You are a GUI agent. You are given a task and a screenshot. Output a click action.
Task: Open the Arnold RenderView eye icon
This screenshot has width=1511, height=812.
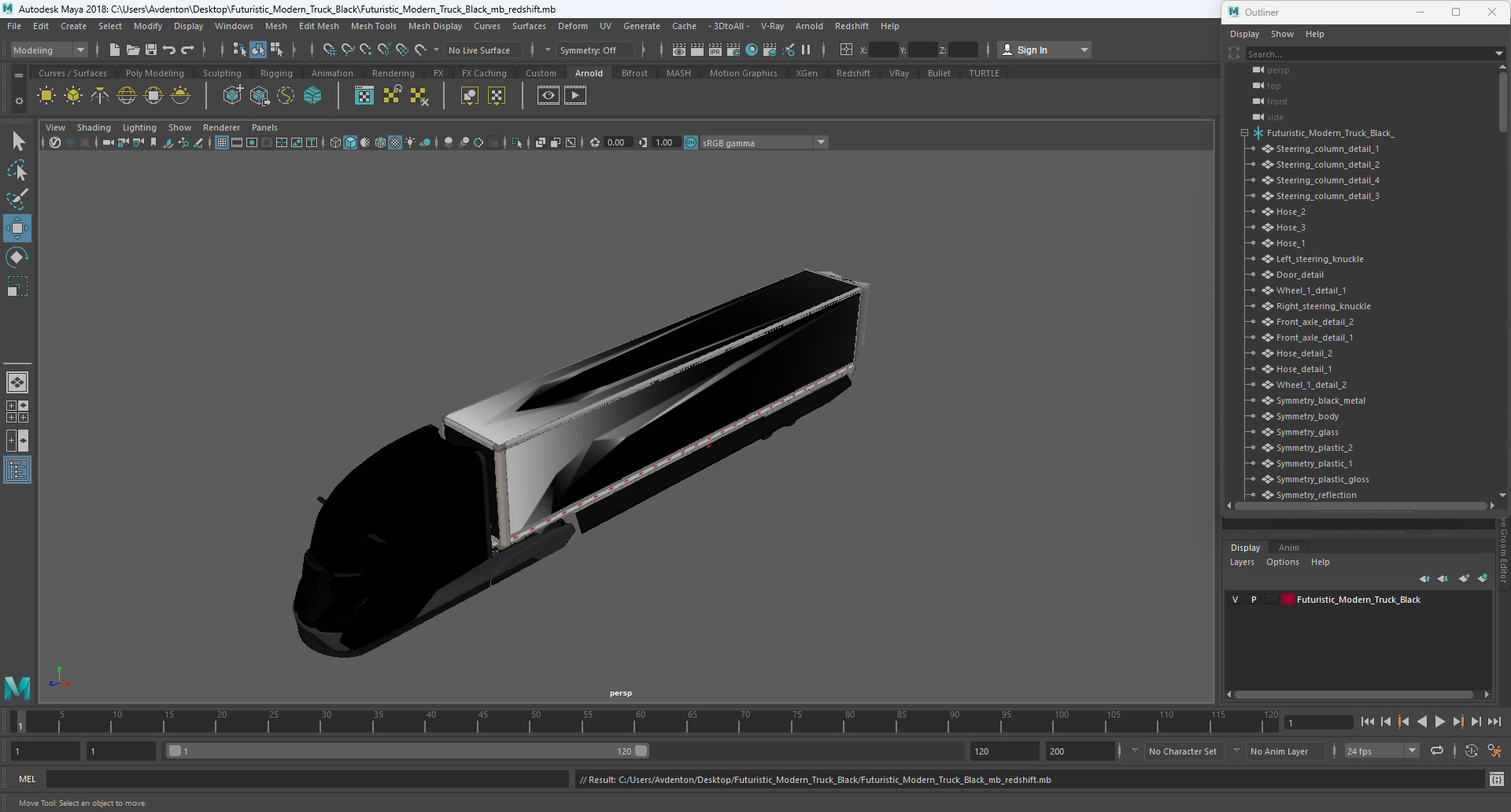pyautogui.click(x=549, y=96)
